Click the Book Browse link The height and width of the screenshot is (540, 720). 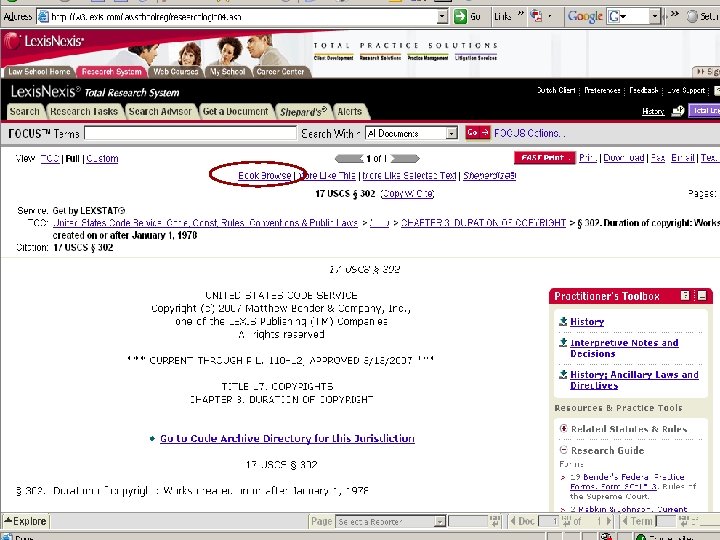264,175
